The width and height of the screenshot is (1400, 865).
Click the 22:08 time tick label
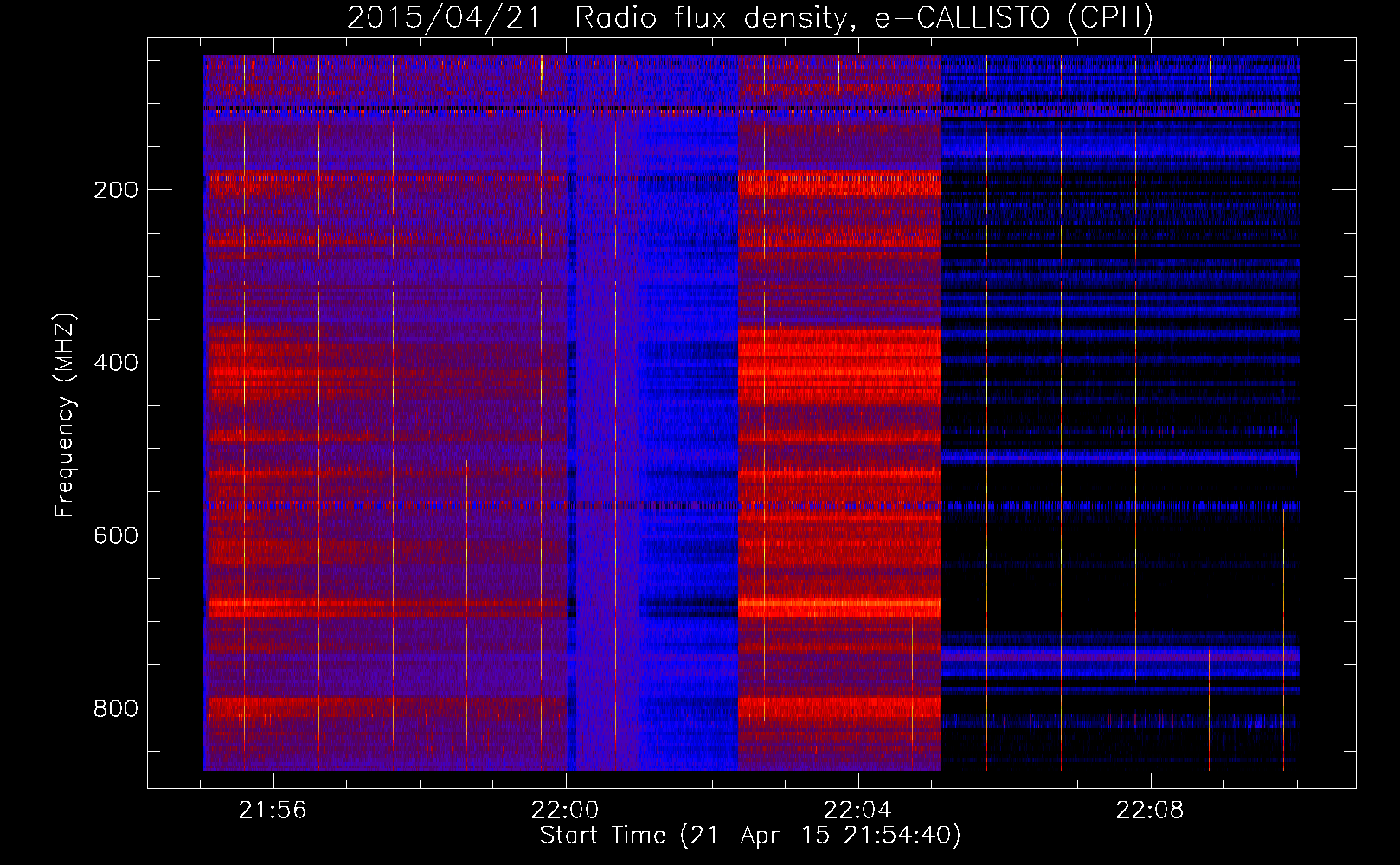[x=1150, y=811]
